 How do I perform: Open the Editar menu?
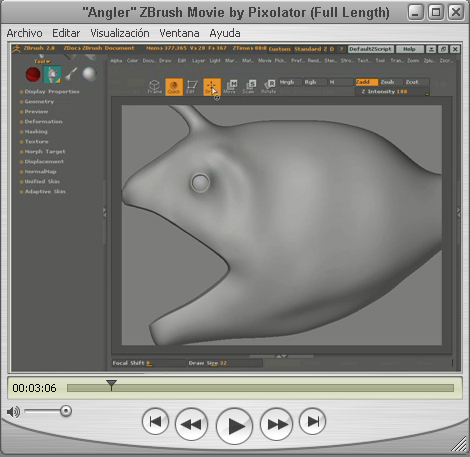pyautogui.click(x=66, y=33)
